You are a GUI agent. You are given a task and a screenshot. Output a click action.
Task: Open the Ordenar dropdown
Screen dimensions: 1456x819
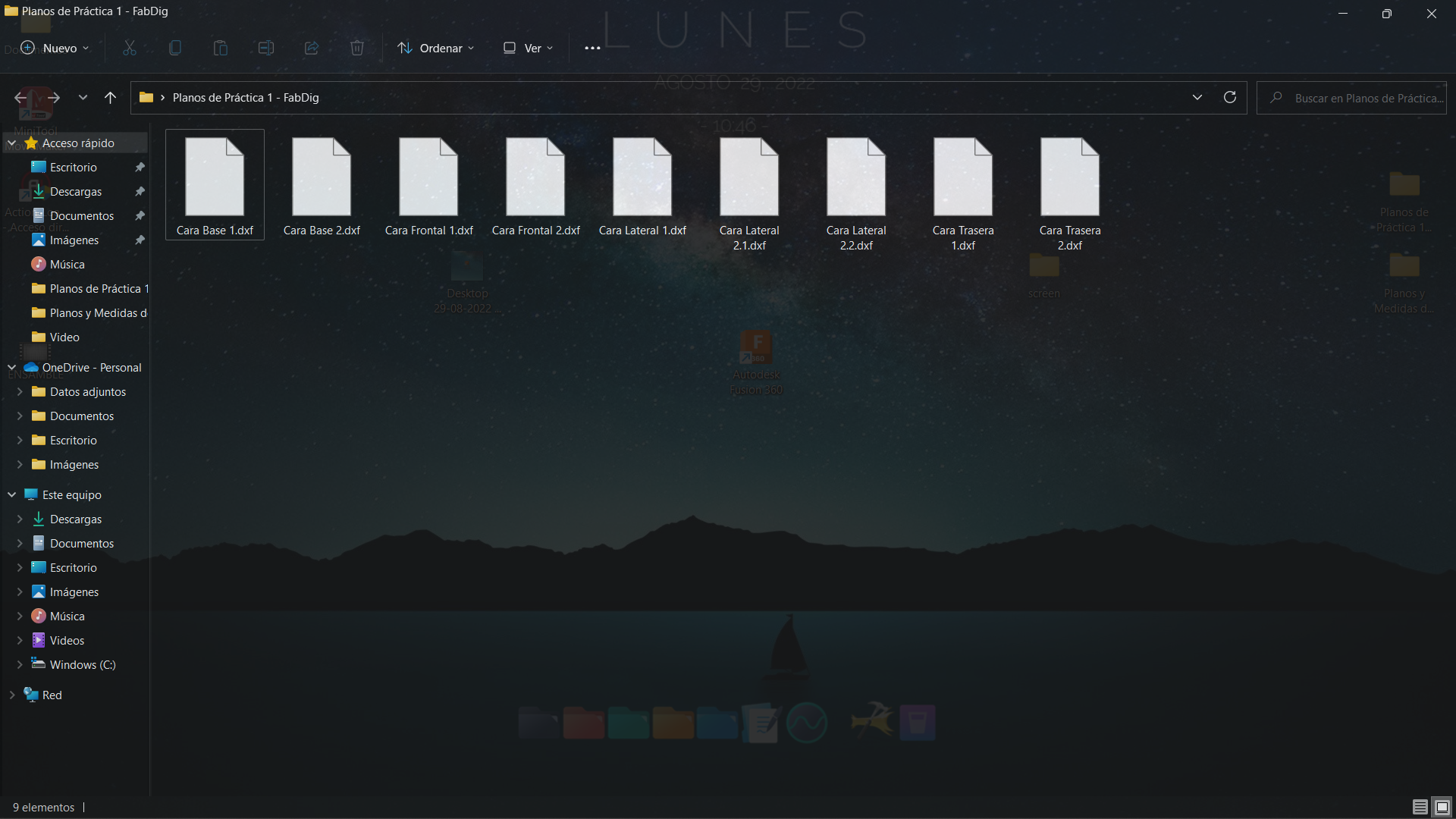click(x=436, y=48)
